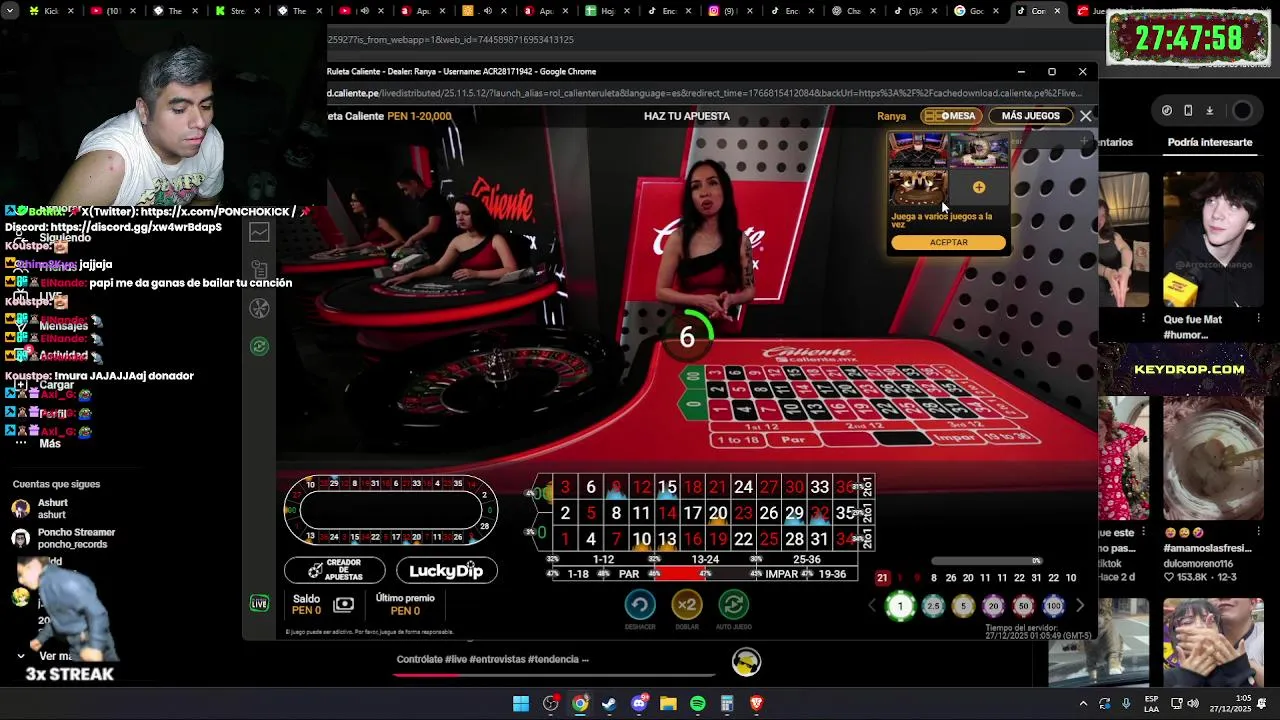Open File Explorer from the taskbar

668,704
